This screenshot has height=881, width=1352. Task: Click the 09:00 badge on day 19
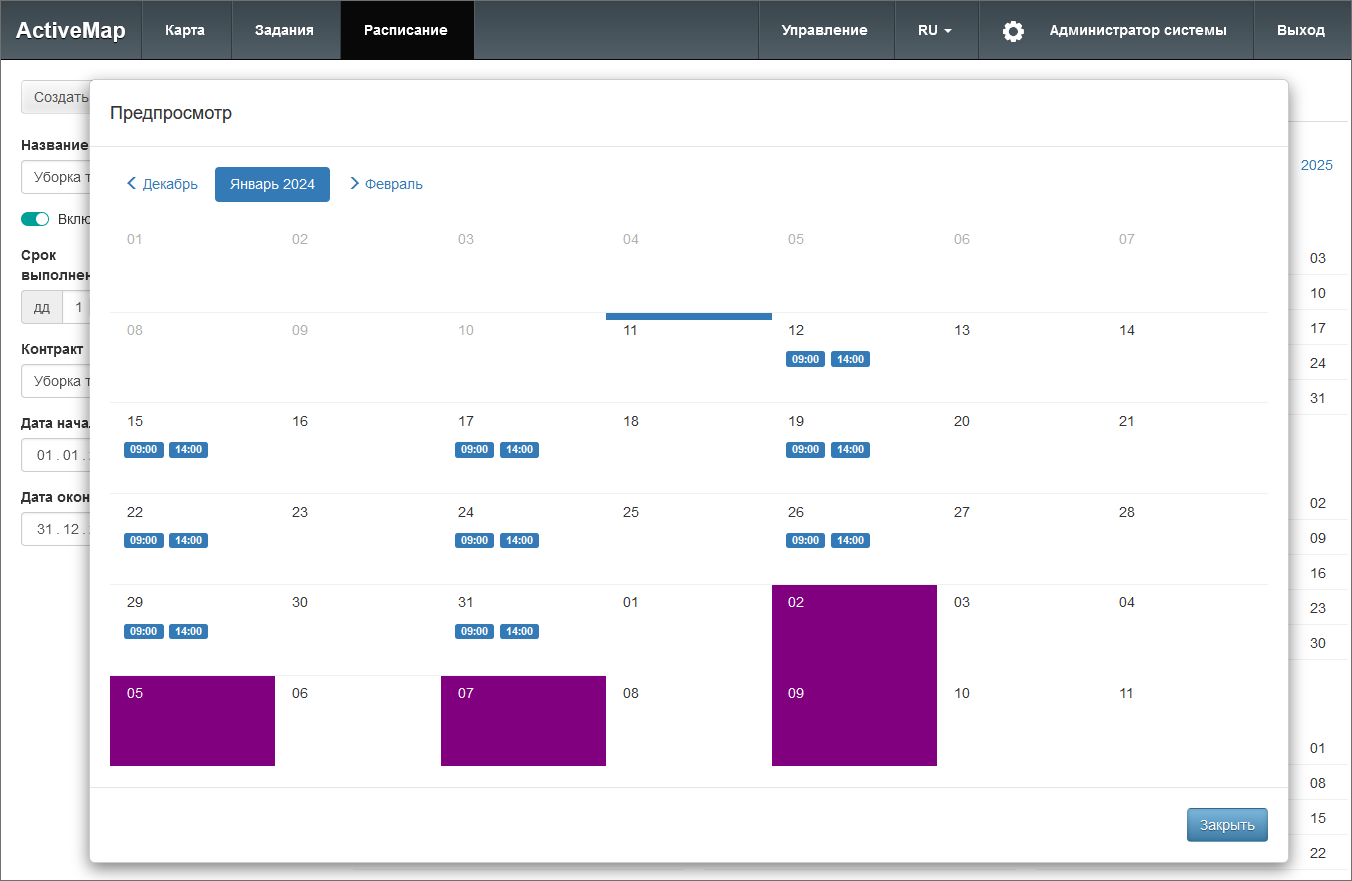click(x=805, y=450)
